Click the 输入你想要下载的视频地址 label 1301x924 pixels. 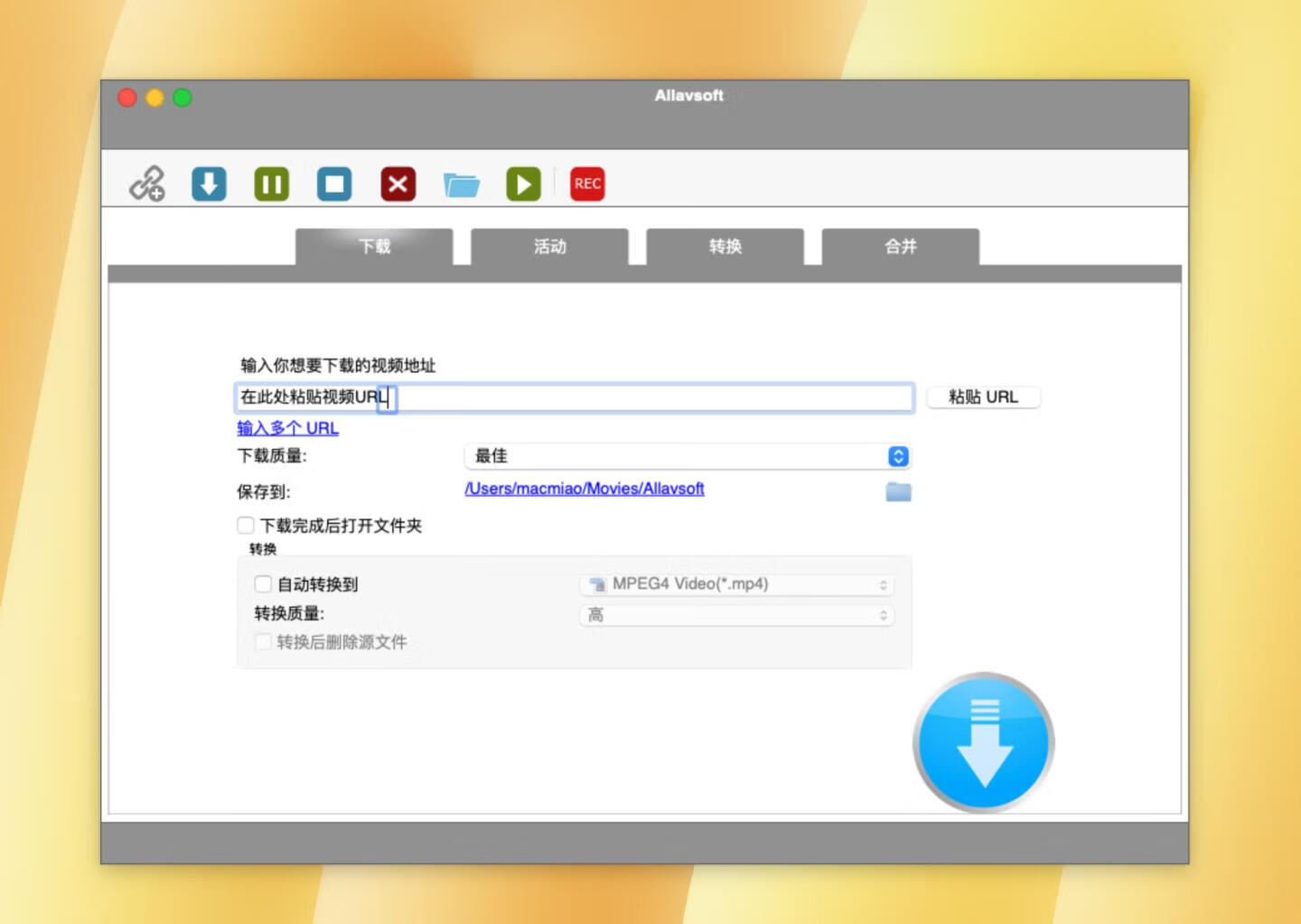tap(338, 365)
